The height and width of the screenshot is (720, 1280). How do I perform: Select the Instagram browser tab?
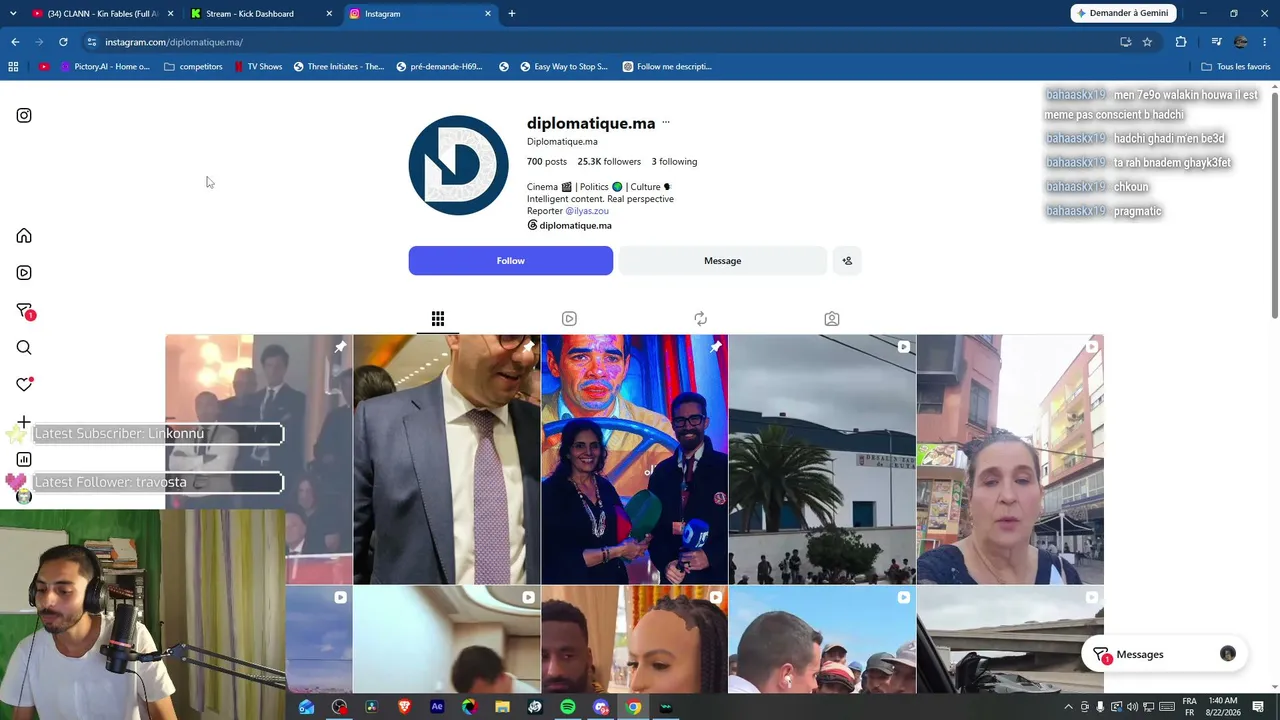pyautogui.click(x=420, y=14)
